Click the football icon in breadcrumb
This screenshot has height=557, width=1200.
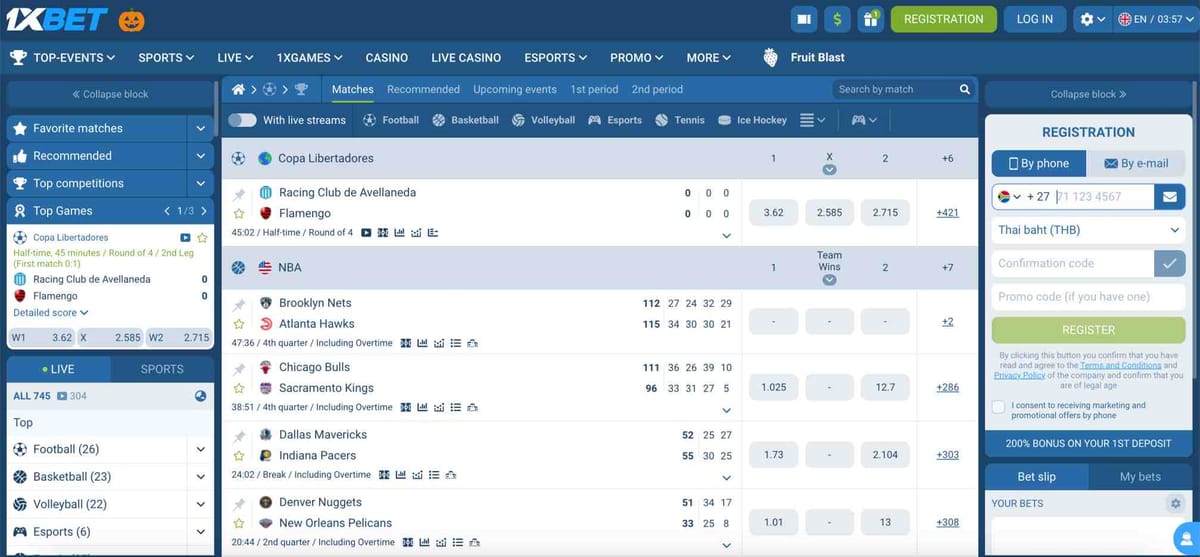point(270,89)
